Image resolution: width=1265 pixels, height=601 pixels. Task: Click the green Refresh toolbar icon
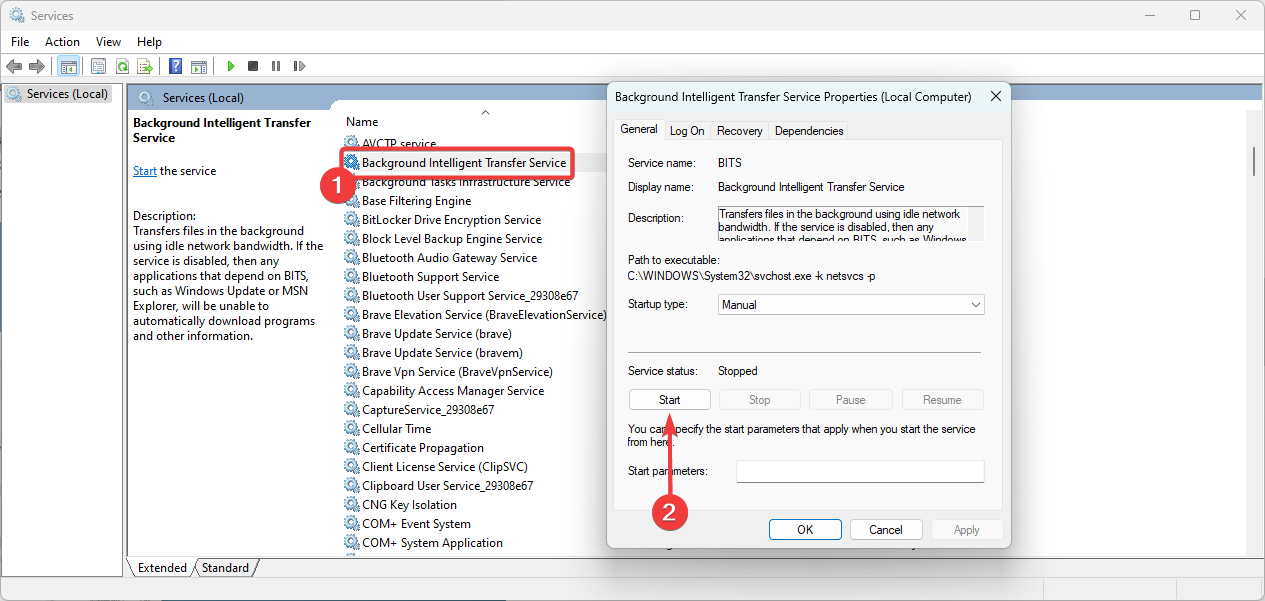(122, 66)
